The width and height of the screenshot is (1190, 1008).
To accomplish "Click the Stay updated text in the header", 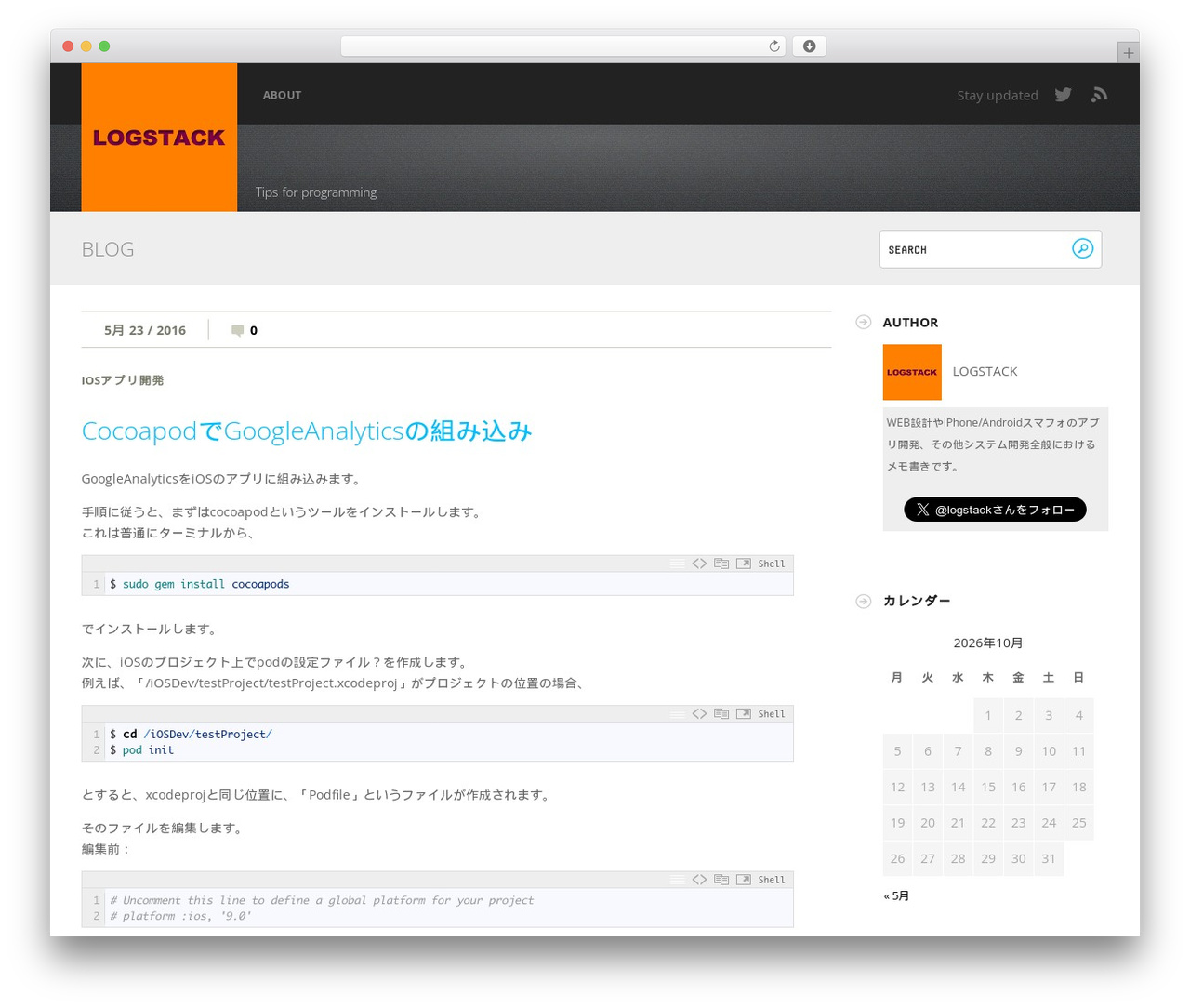I will (x=998, y=95).
